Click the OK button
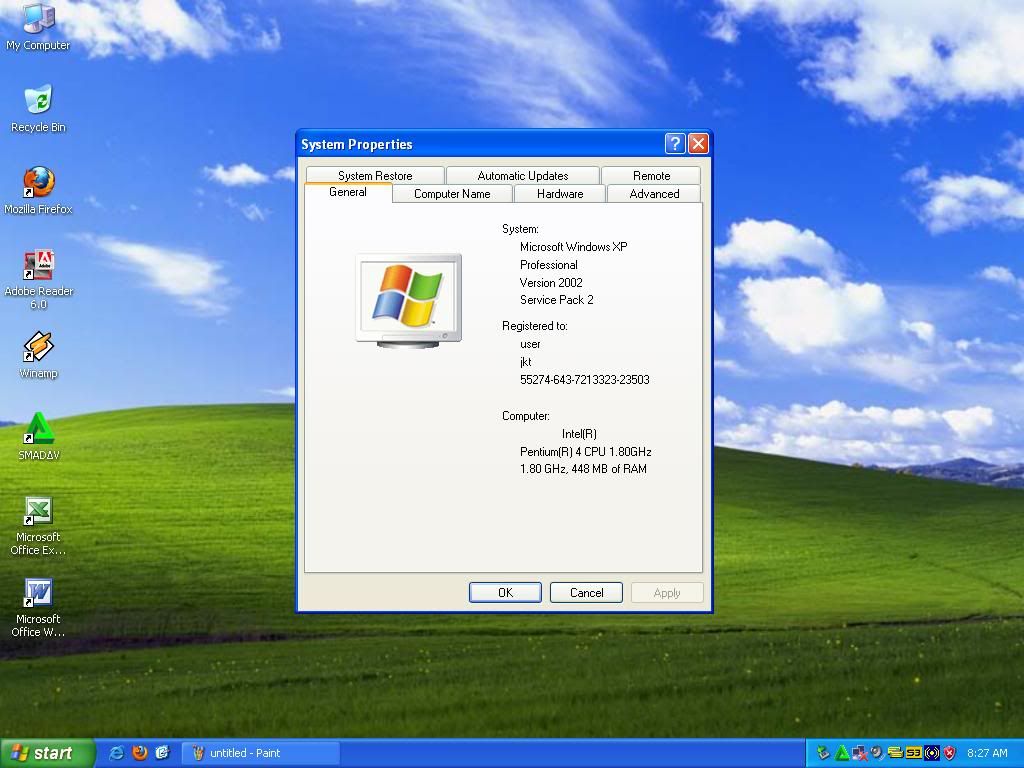 [x=505, y=592]
